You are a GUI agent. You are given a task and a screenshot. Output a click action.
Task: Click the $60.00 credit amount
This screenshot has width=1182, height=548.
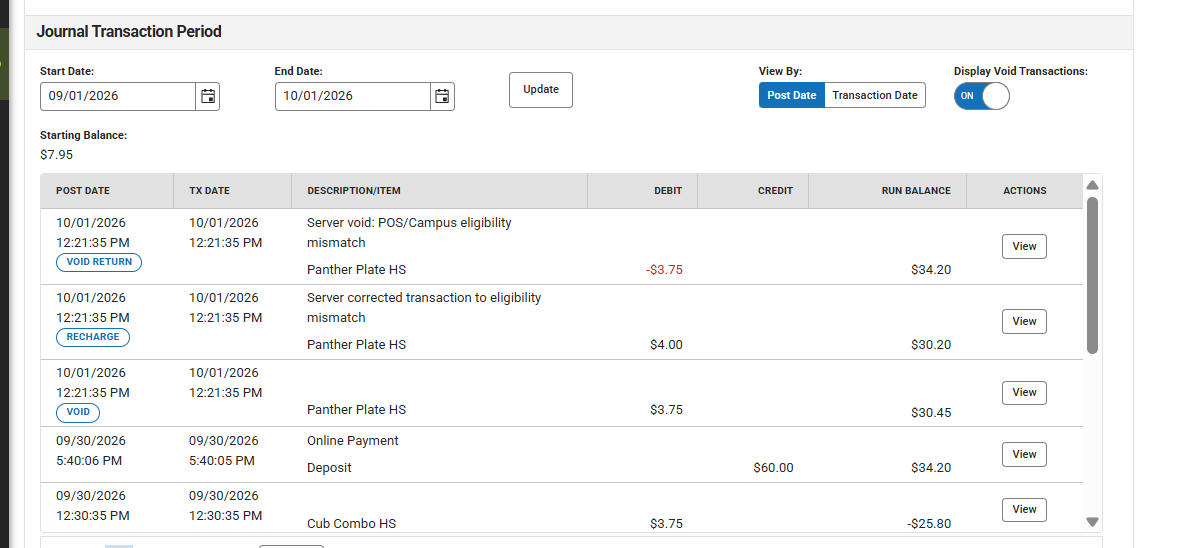773,468
